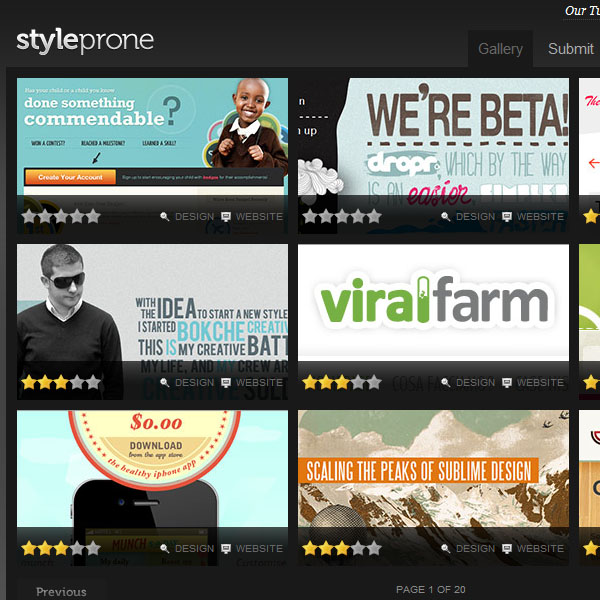Click magnifier icon on Scaling Peaks card

pos(445,548)
